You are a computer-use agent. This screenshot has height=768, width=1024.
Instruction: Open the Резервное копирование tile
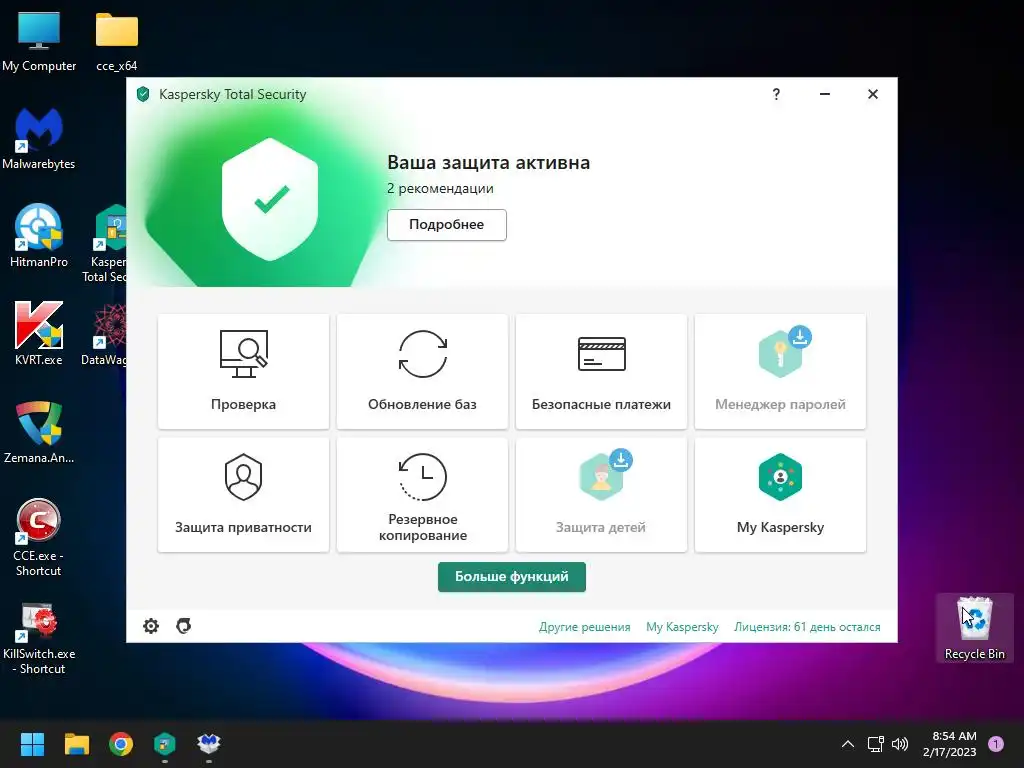point(422,494)
